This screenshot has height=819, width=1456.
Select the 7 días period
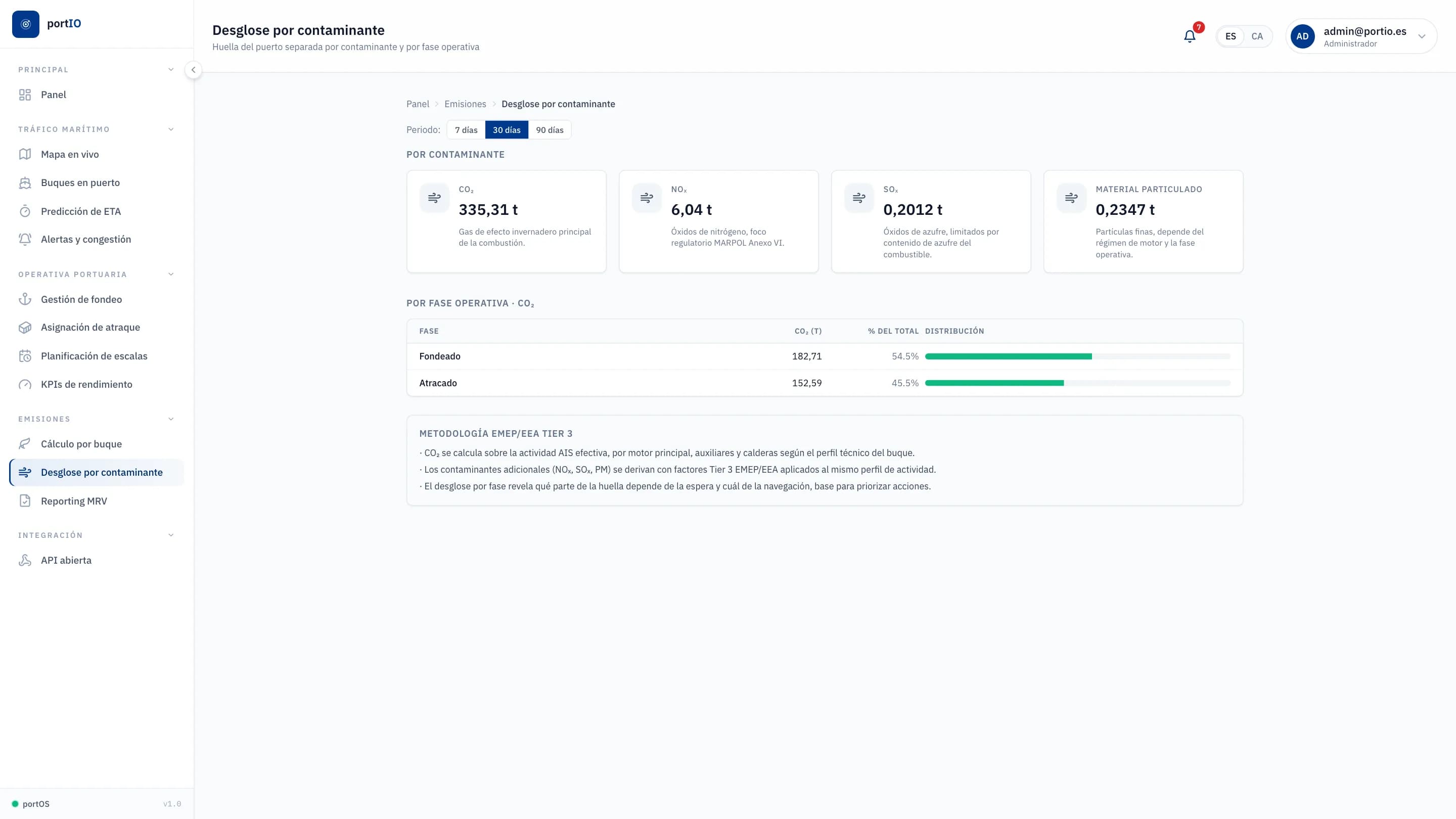[x=466, y=130]
